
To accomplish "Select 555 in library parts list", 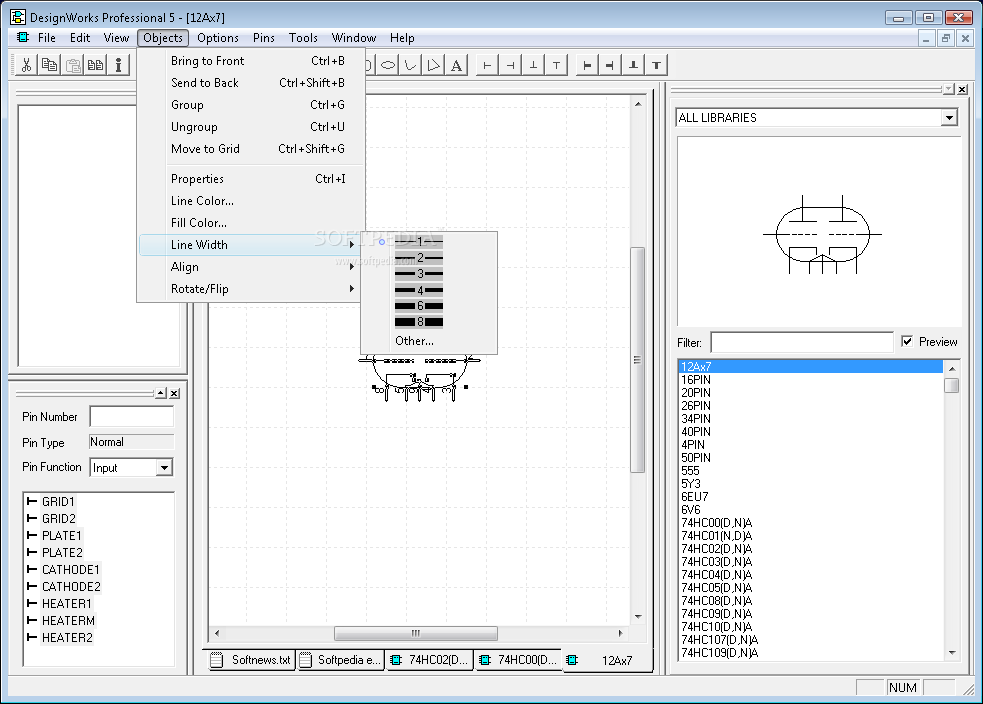I will point(690,470).
